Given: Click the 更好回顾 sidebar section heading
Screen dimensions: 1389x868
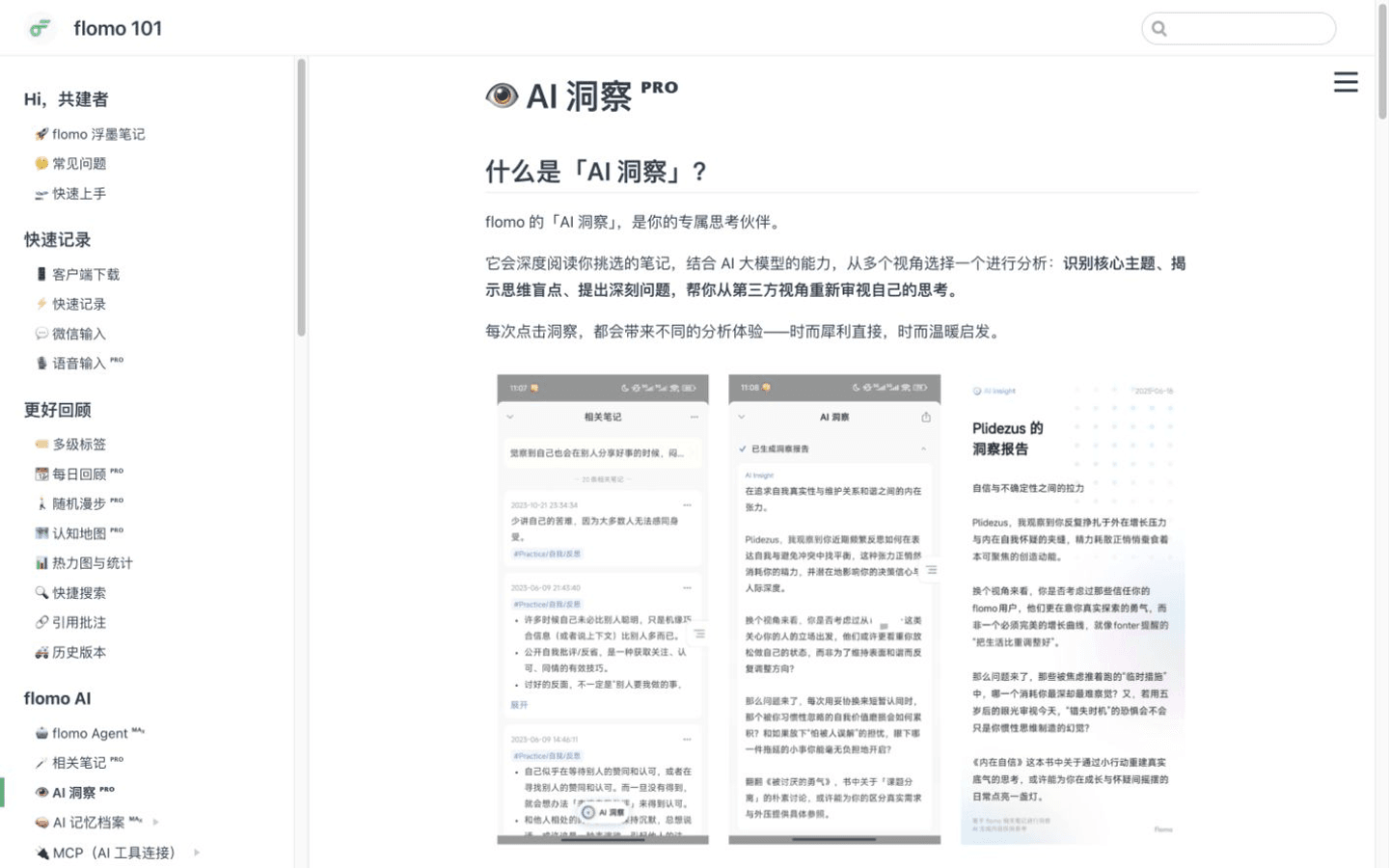Looking at the screenshot, I should click(58, 410).
